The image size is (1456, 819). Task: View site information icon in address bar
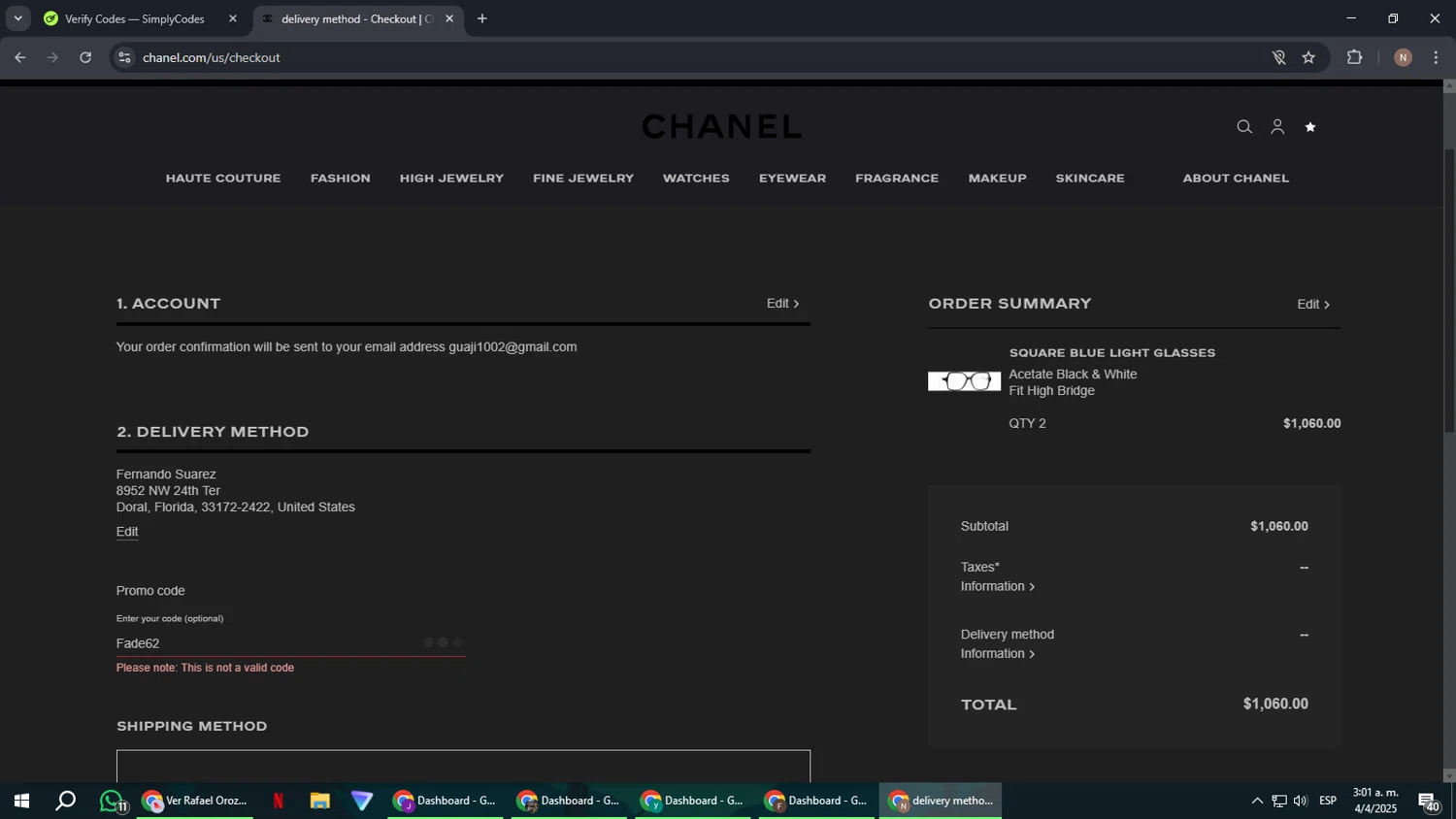pyautogui.click(x=124, y=57)
